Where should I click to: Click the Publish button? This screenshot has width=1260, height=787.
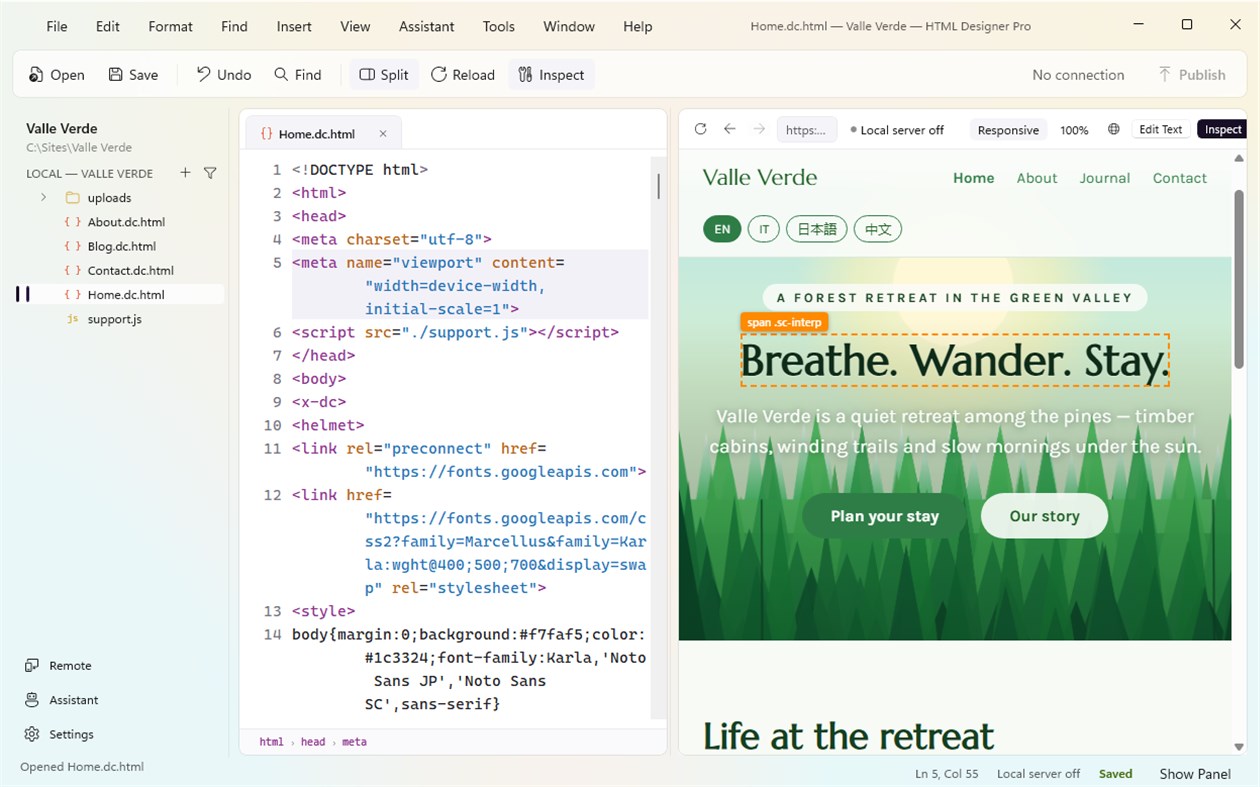pos(1191,75)
